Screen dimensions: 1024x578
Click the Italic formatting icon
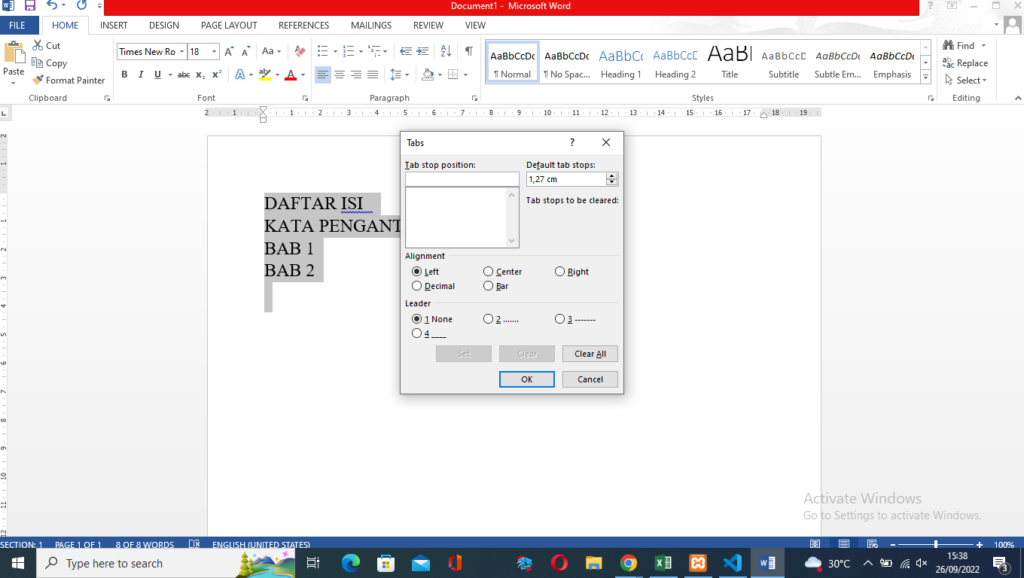pos(141,74)
